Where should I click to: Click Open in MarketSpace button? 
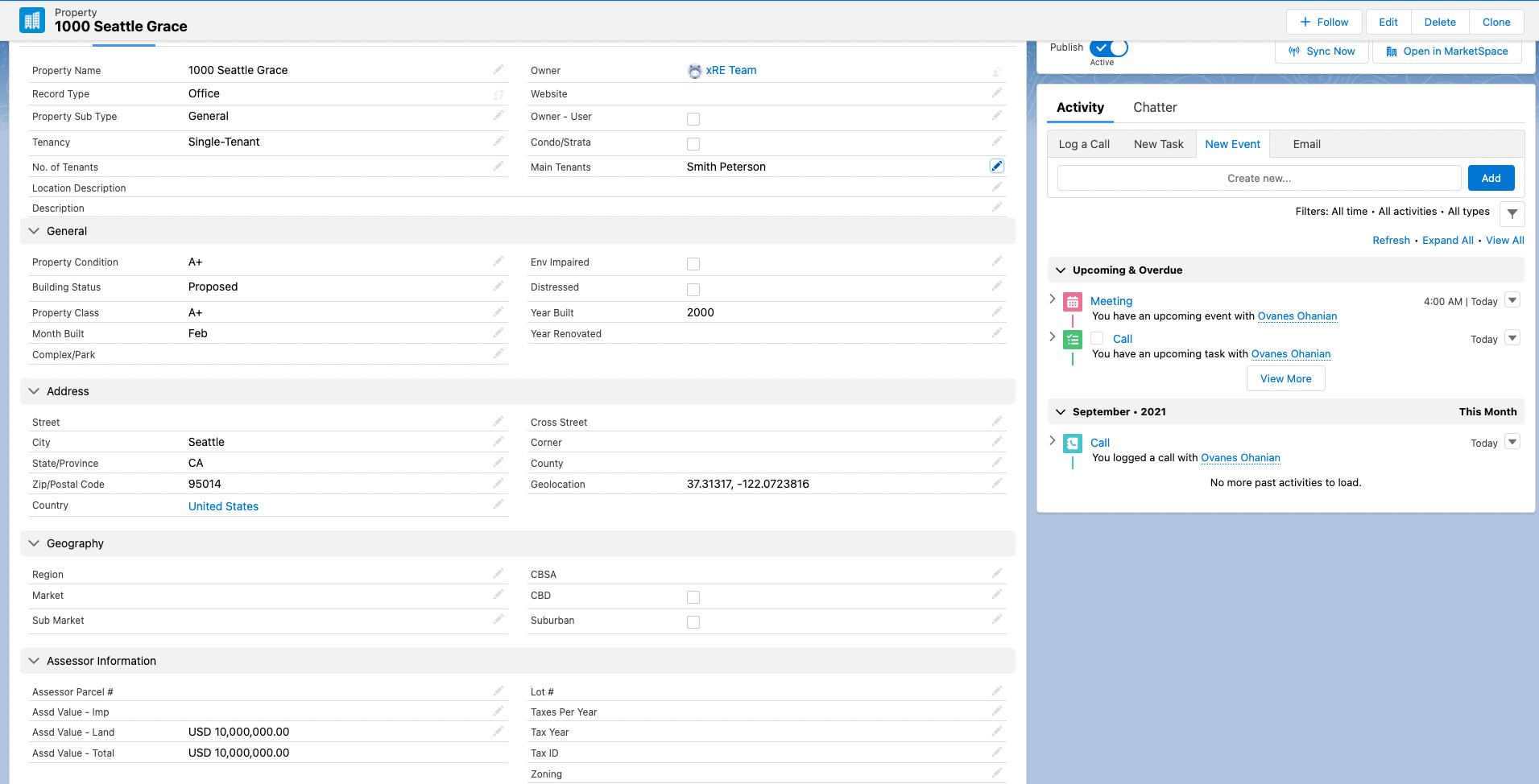point(1447,51)
